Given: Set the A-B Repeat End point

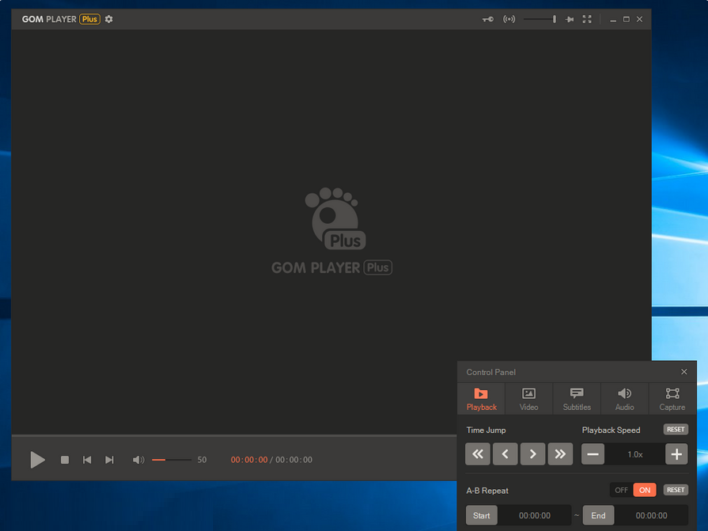Looking at the screenshot, I should tap(598, 515).
